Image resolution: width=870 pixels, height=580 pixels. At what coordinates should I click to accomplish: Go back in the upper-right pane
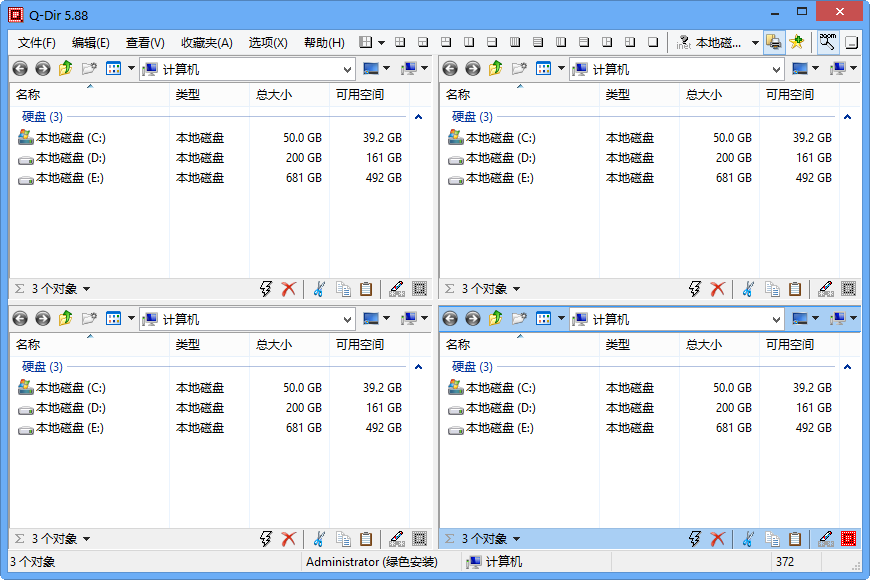[x=450, y=69]
